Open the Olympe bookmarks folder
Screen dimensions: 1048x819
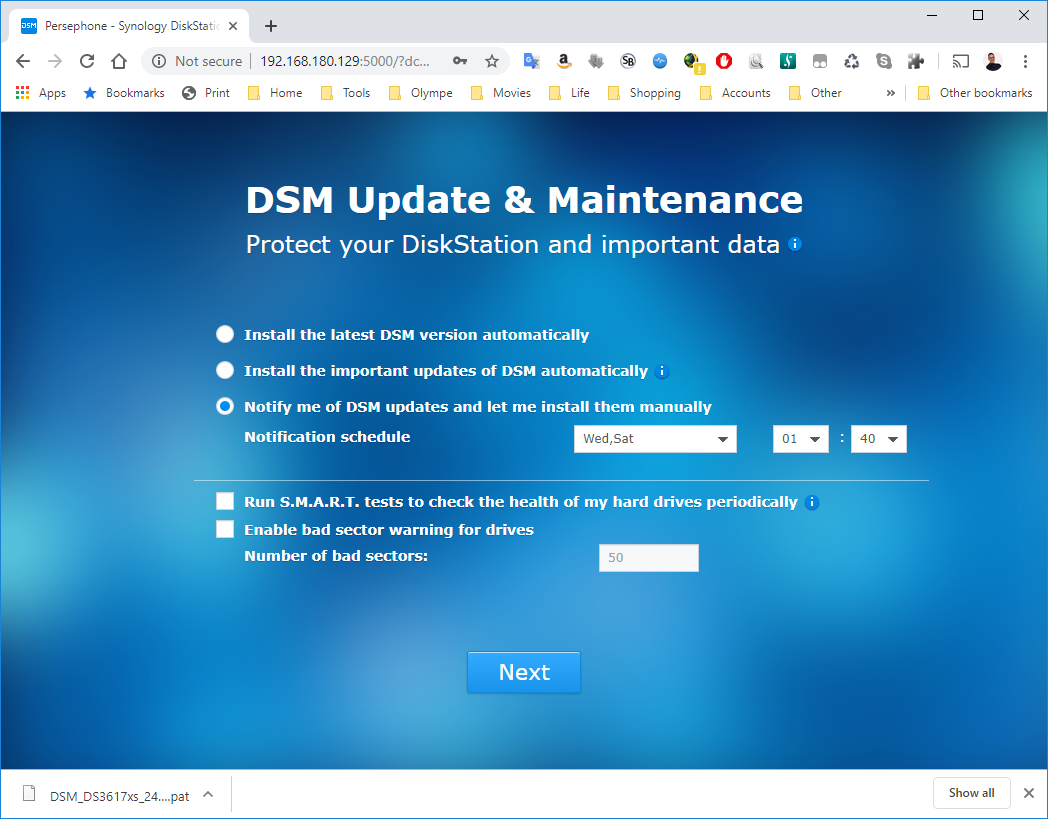421,93
